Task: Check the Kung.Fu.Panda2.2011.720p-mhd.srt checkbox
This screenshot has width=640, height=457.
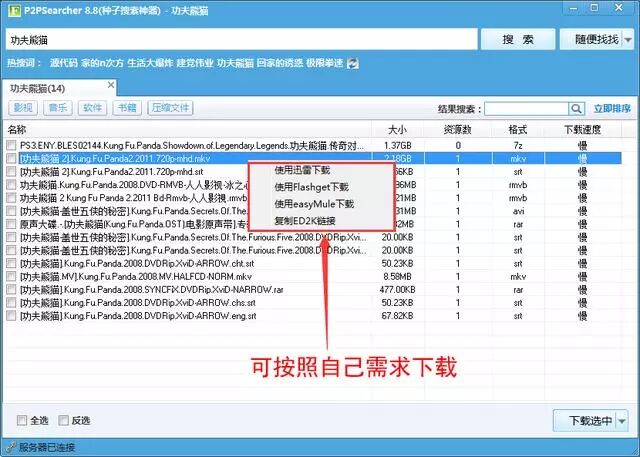Action: pos(11,171)
